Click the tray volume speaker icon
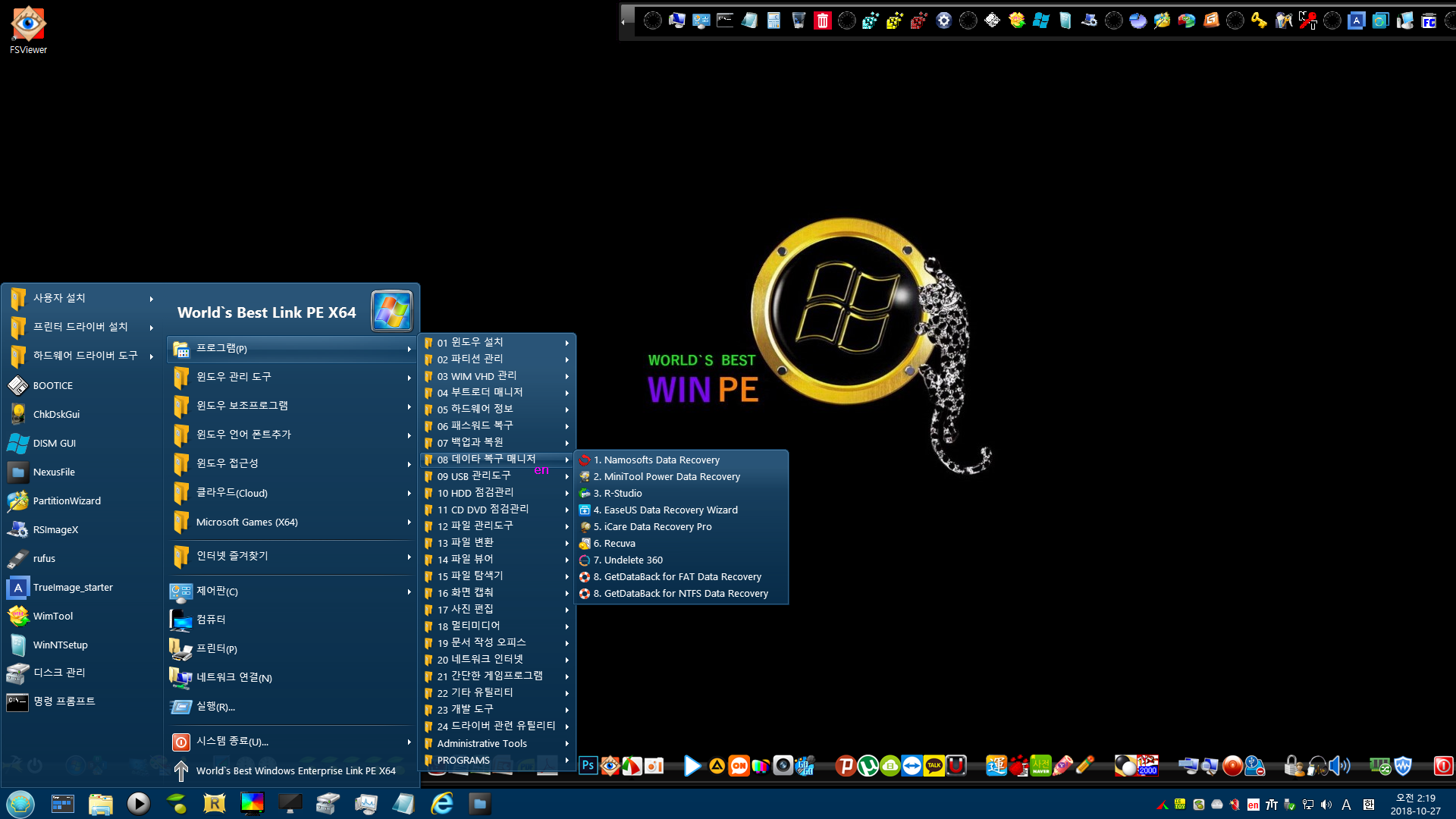The height and width of the screenshot is (819, 1456). 1326,805
